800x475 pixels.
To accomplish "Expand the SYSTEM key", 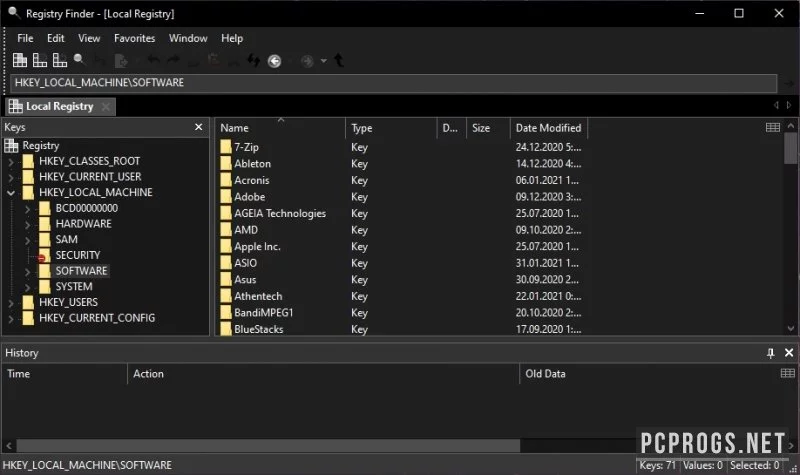I will coord(28,287).
